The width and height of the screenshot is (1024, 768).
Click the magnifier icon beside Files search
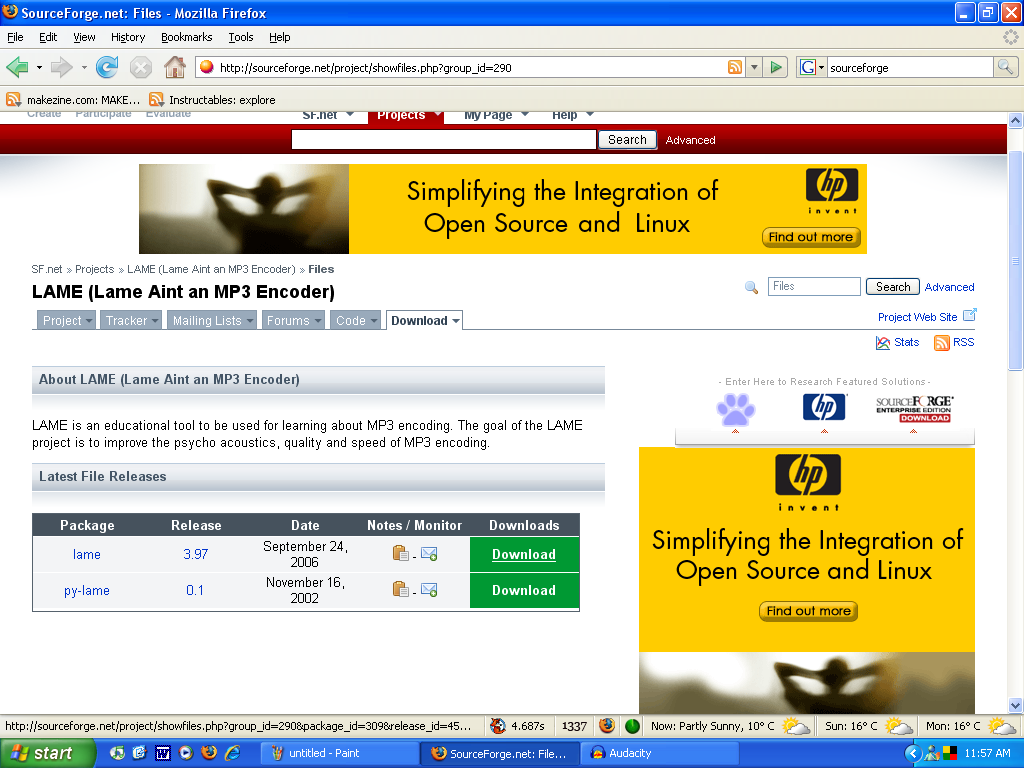tap(751, 287)
